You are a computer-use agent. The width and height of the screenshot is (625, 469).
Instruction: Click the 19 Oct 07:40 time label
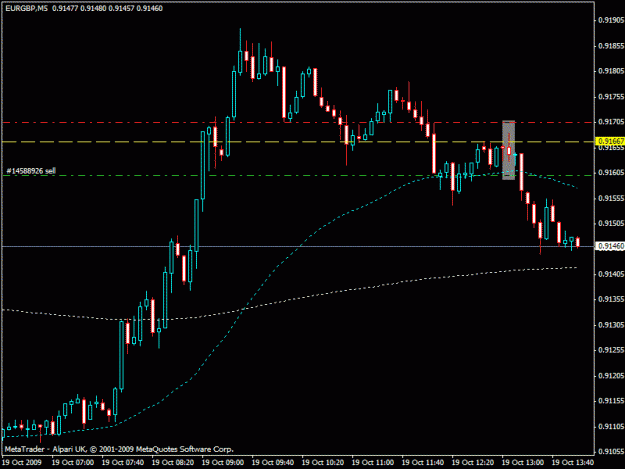(123, 462)
